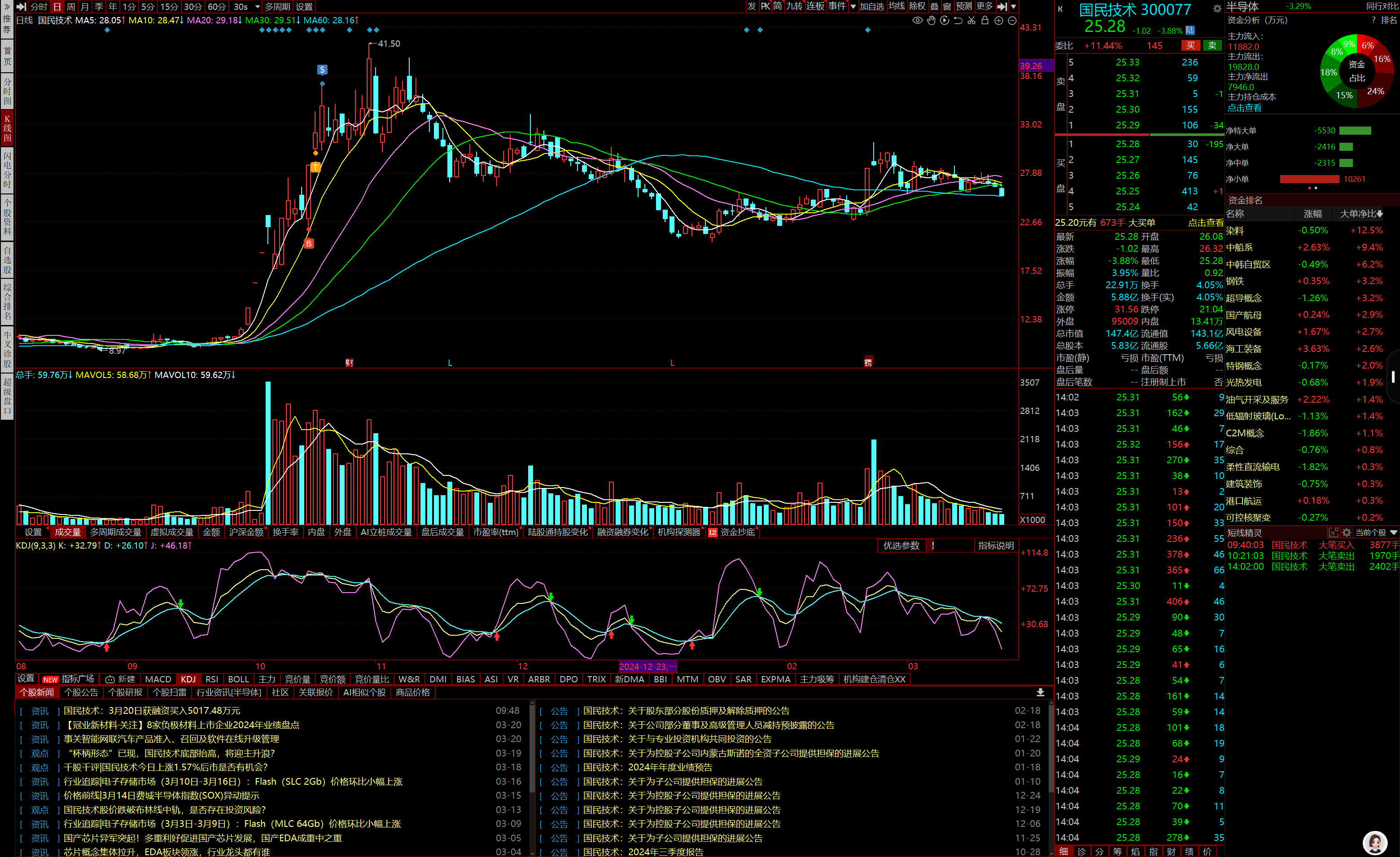Toggle the eye visibility icon above chart
1400x857 pixels.
917,21
